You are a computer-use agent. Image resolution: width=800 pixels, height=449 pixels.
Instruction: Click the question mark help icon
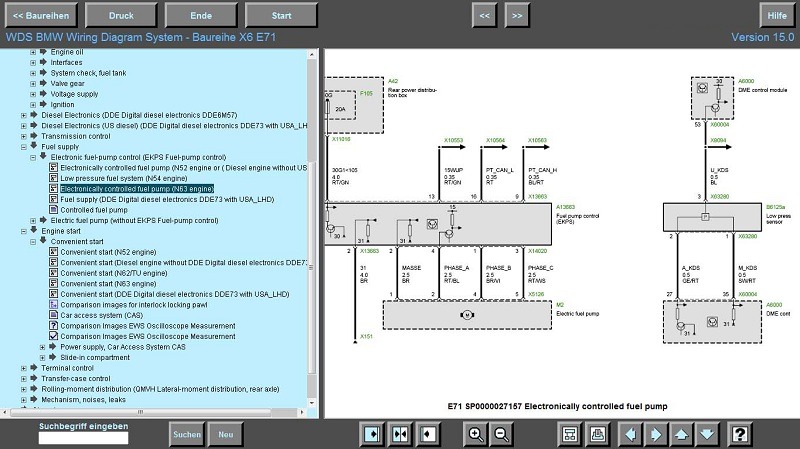[x=739, y=434]
